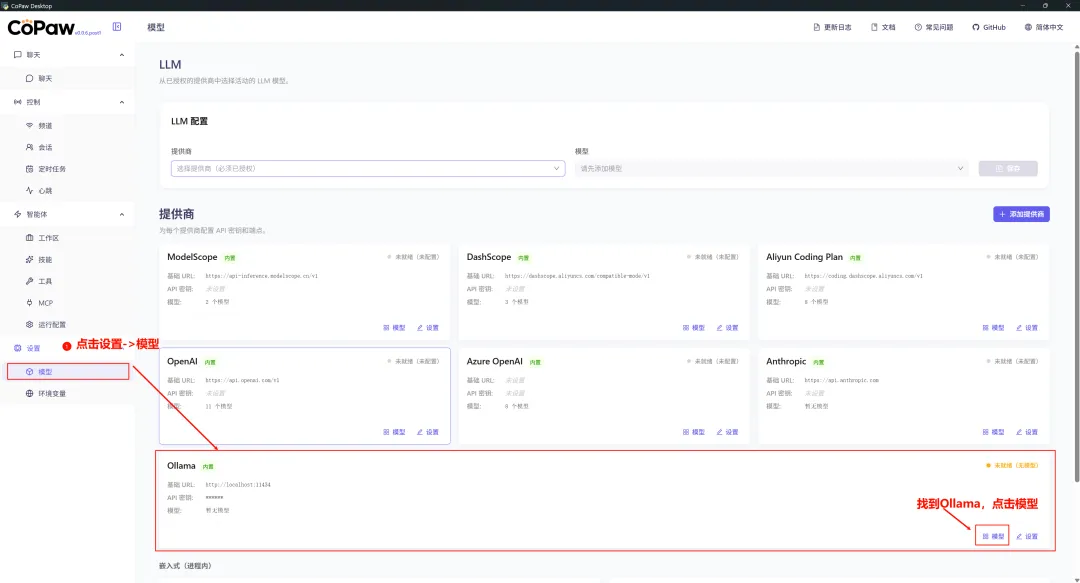This screenshot has height=583, width=1080.
Task: Click the 嵌入式（进程内）section heading
Action: tap(185, 566)
